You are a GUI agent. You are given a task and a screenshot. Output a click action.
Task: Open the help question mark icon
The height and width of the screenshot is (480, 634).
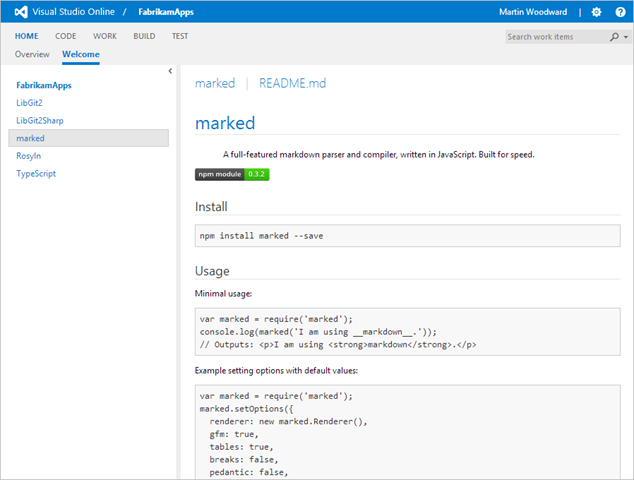[620, 12]
